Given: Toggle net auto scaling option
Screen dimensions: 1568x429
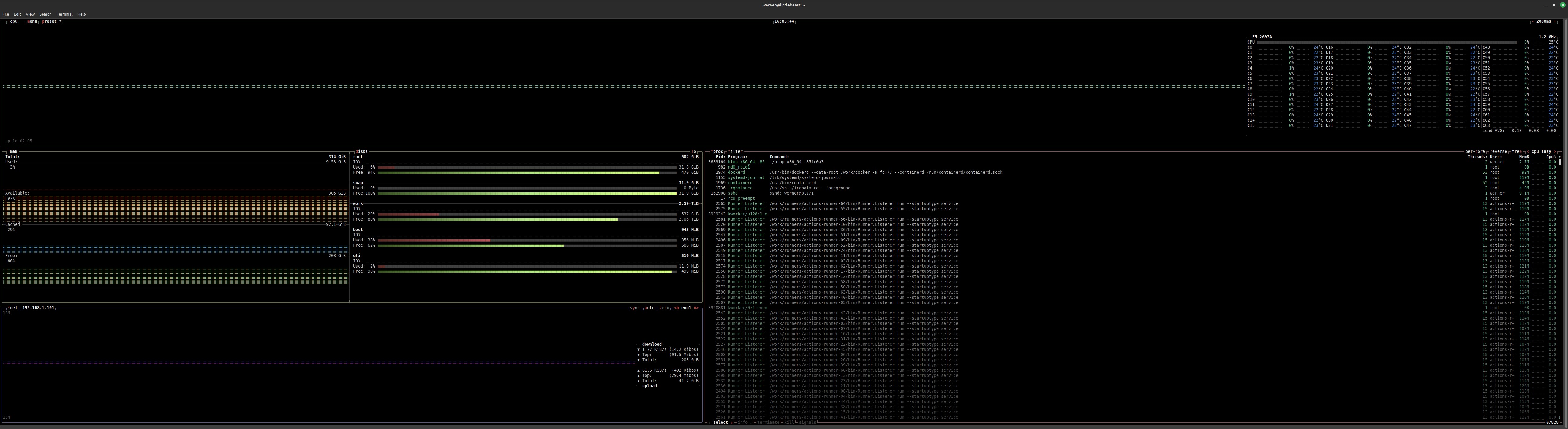Looking at the screenshot, I should tap(650, 308).
